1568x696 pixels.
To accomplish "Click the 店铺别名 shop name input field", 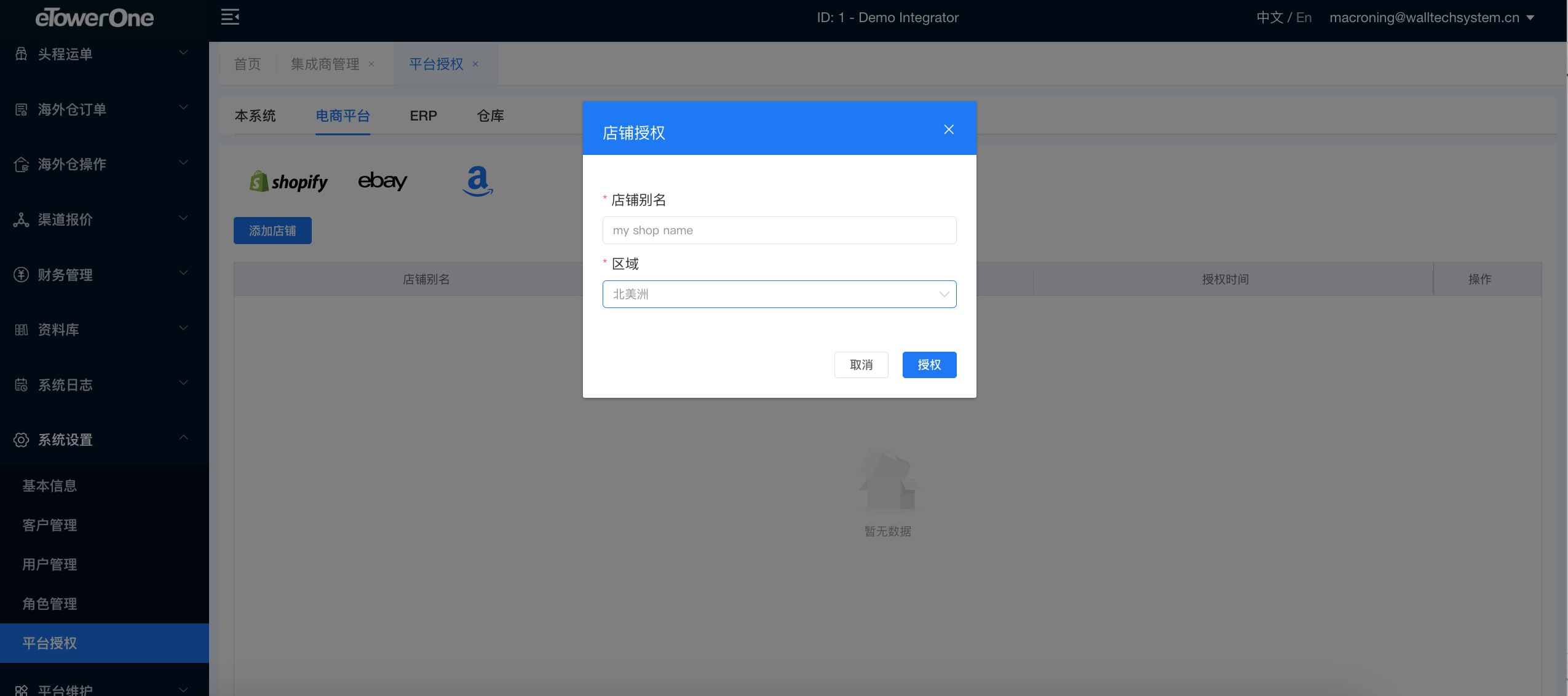I will tap(779, 231).
